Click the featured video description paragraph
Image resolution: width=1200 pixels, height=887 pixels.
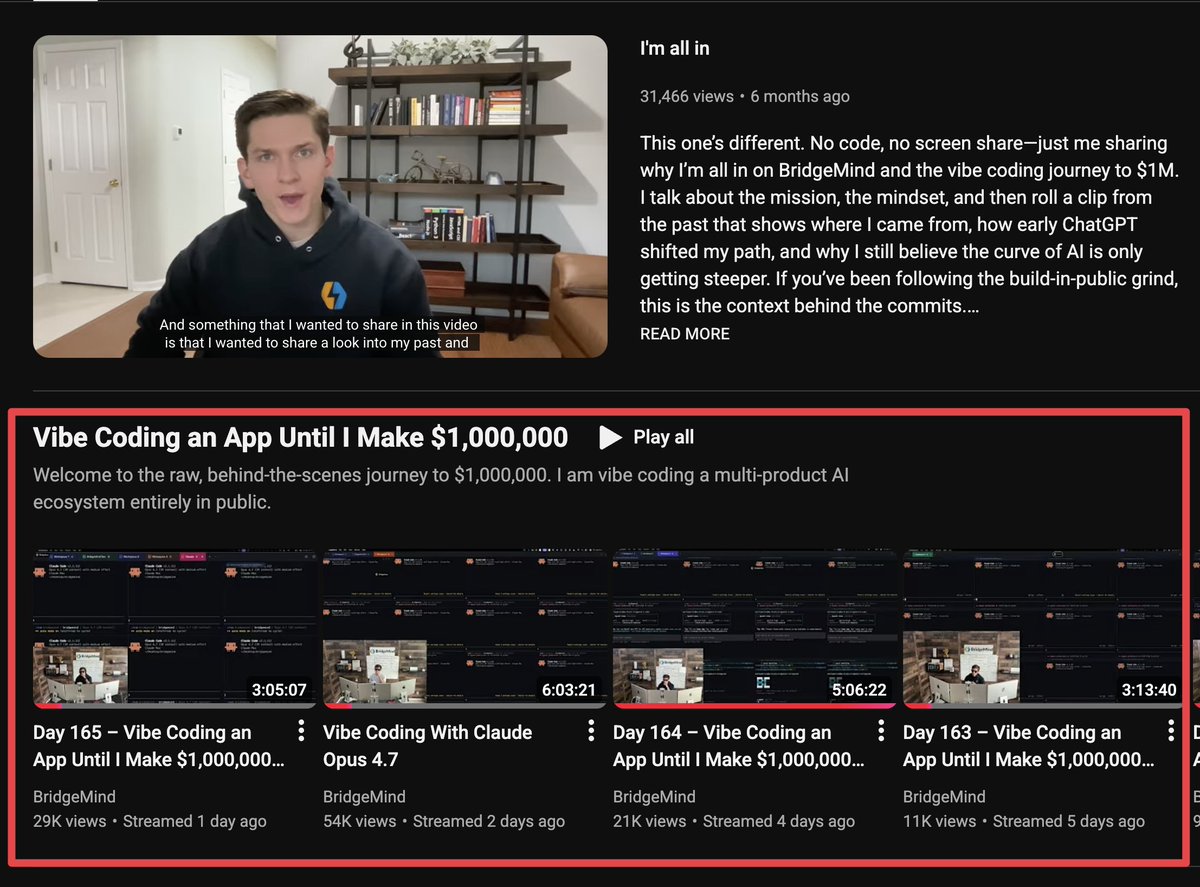pyautogui.click(x=910, y=225)
